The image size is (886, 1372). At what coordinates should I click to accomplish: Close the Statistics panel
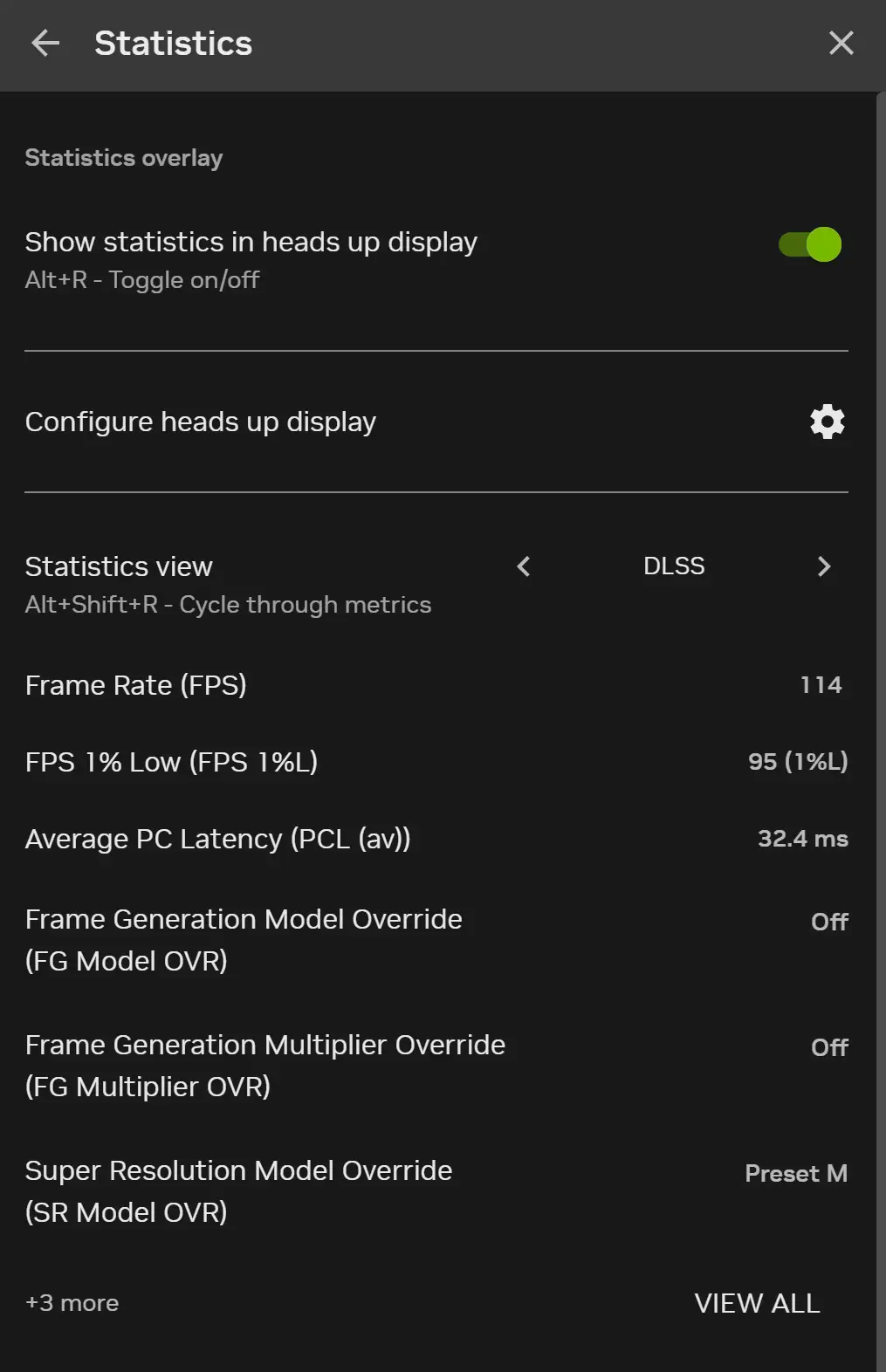point(841,43)
